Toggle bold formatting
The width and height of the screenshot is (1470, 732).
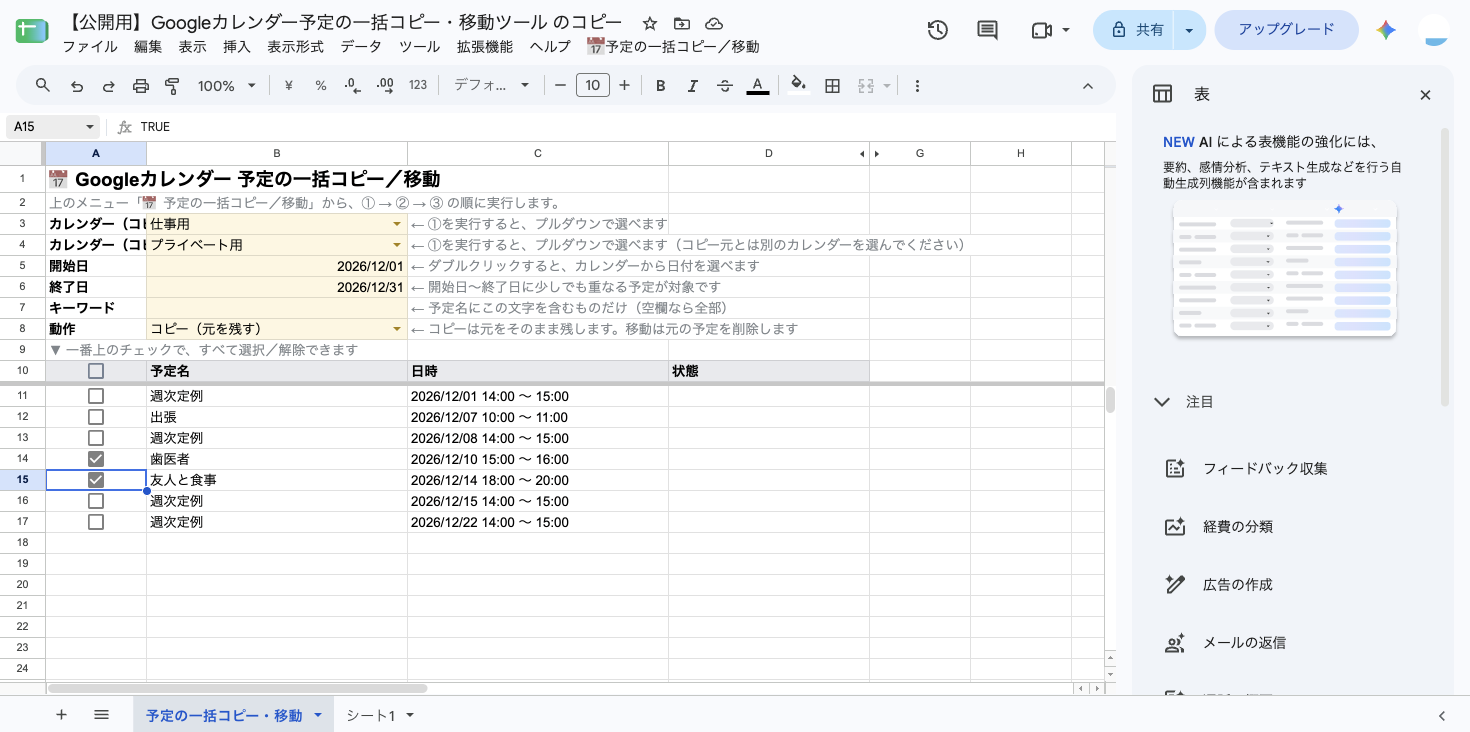(x=660, y=86)
